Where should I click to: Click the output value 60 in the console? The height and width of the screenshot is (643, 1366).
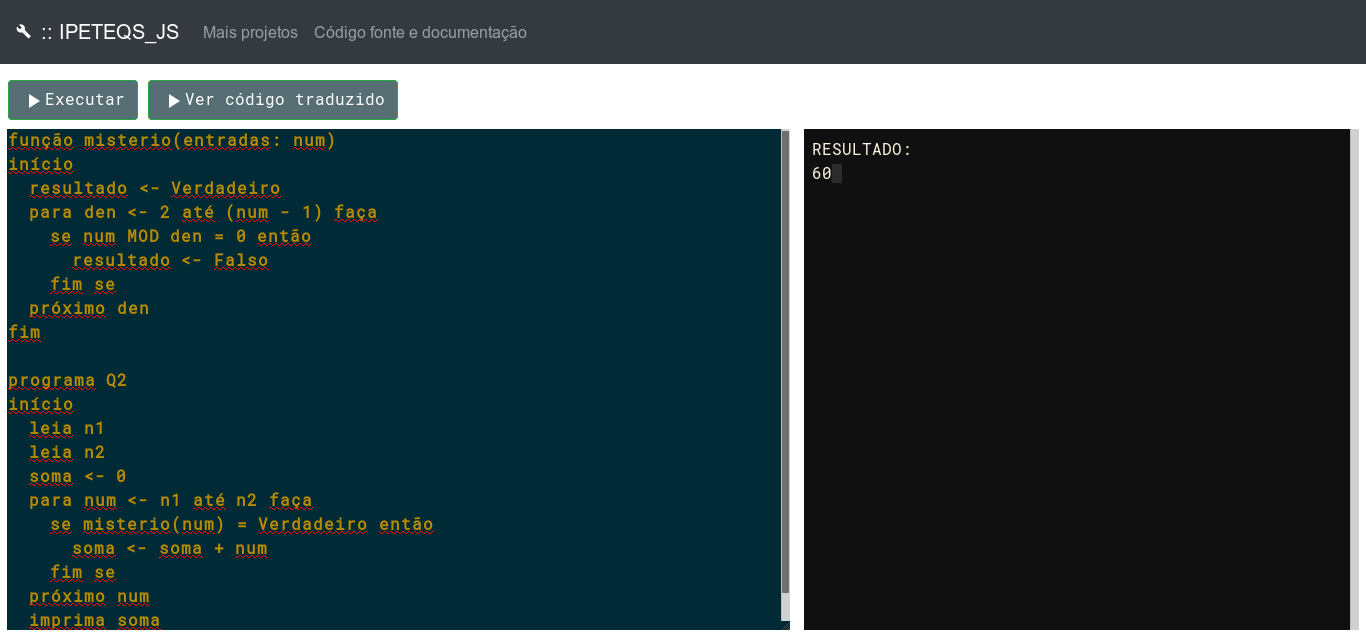822,174
